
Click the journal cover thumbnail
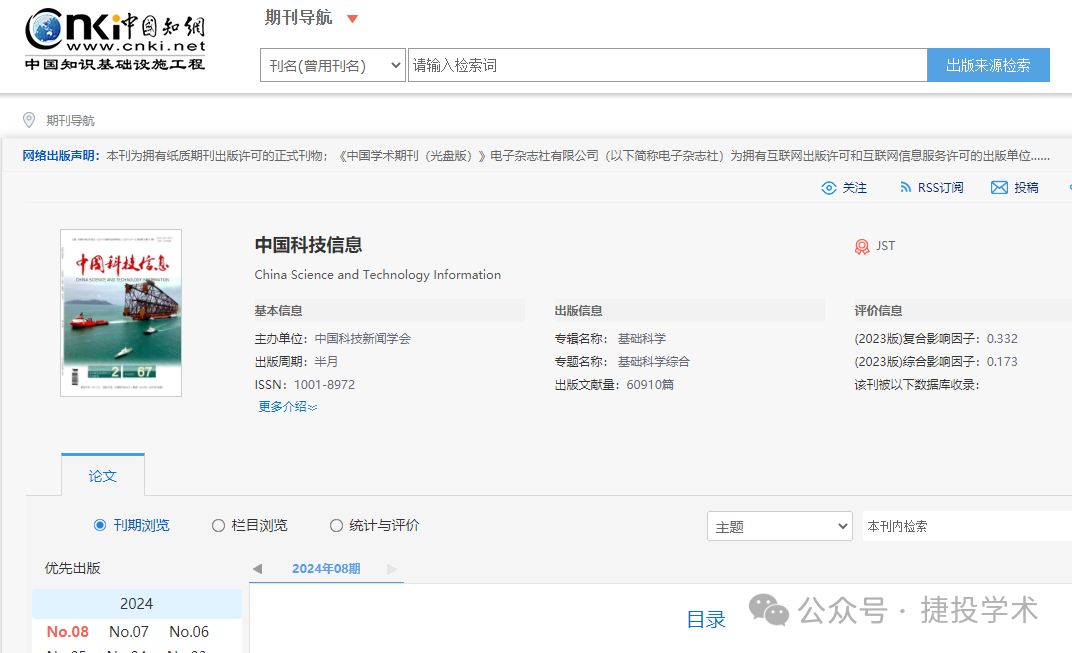[121, 313]
